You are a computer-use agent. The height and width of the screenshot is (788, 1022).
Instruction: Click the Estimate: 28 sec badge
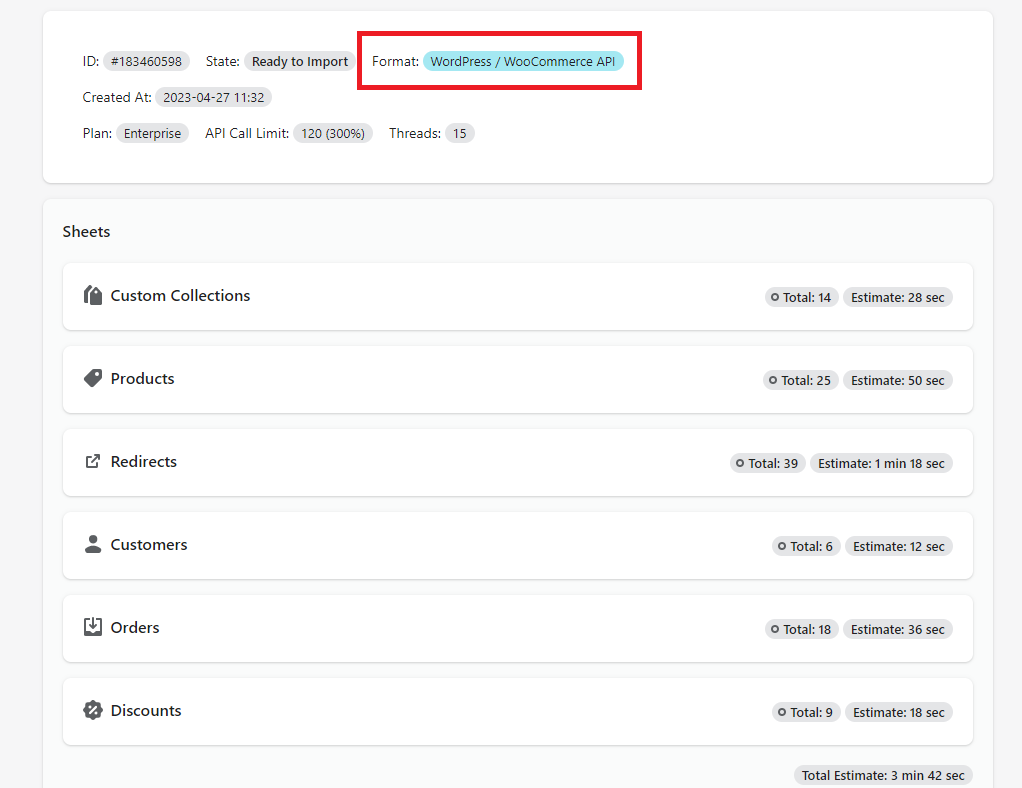pos(898,297)
